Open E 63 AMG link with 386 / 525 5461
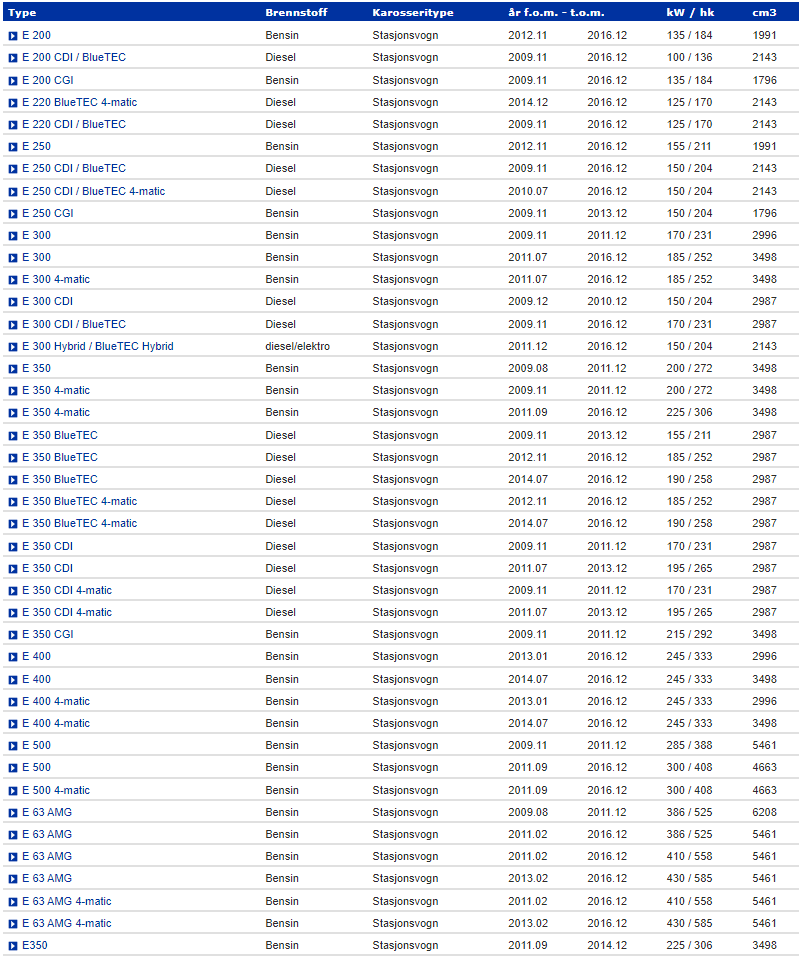 click(x=47, y=834)
